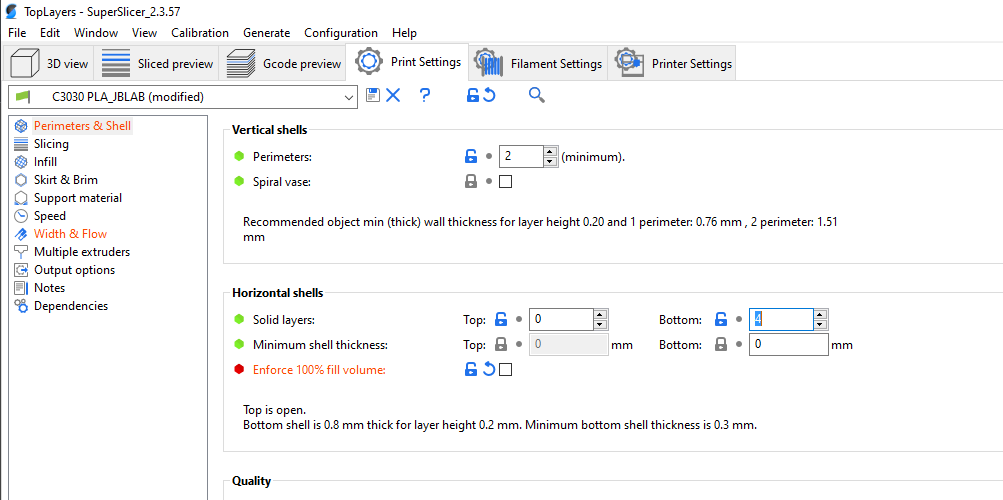Screen dimensions: 1003x500
Task: Click the Infill sidebar icon
Action: tap(21, 162)
